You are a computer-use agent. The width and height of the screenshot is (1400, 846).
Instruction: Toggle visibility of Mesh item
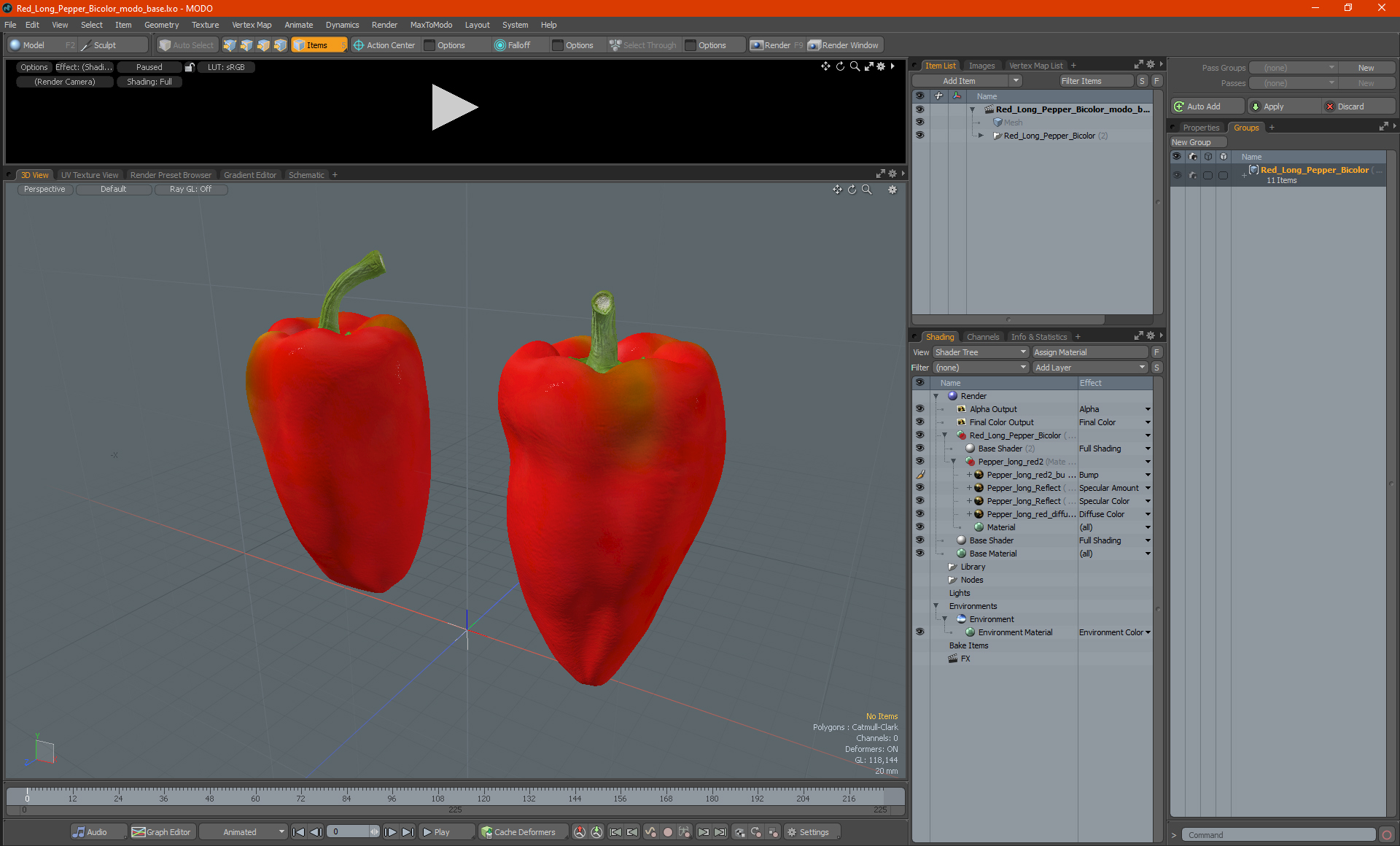[919, 123]
